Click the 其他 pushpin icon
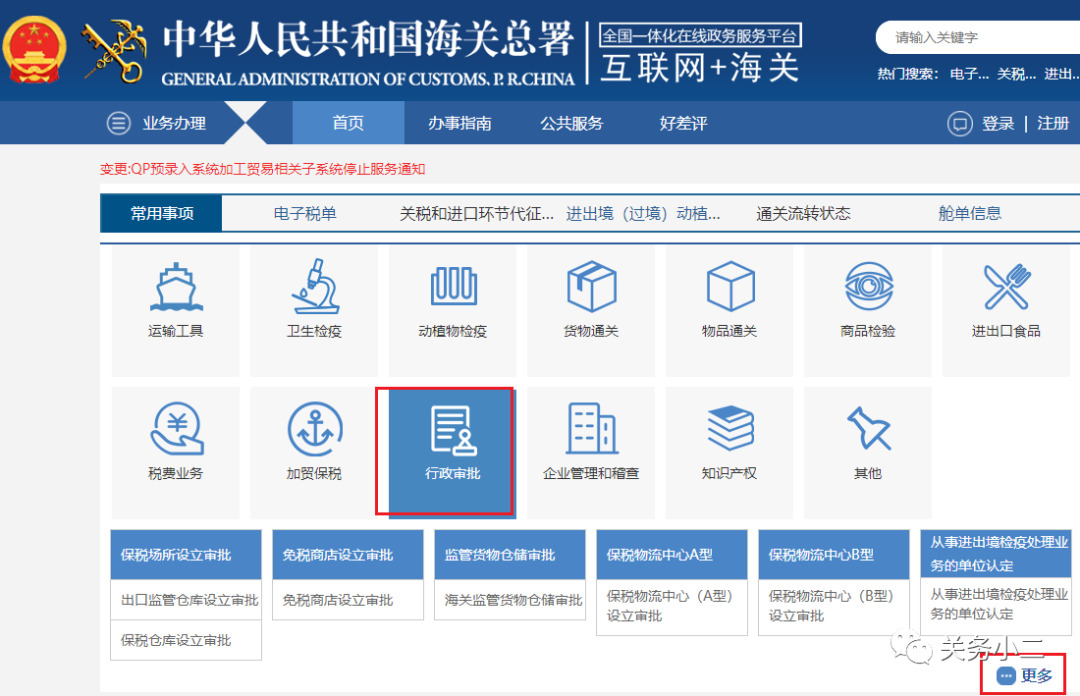The height and width of the screenshot is (696, 1080). click(868, 431)
